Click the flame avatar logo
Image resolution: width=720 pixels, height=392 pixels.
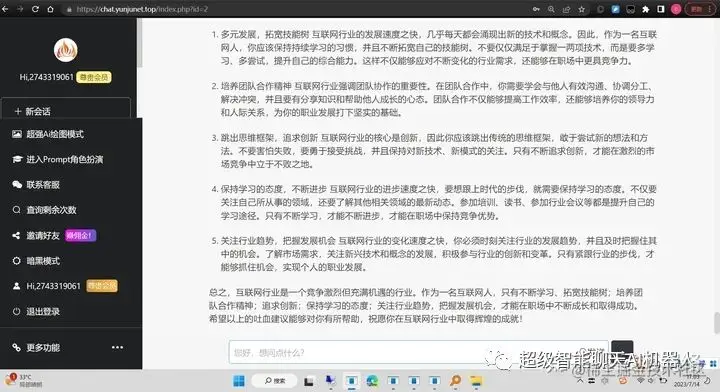pyautogui.click(x=66, y=50)
